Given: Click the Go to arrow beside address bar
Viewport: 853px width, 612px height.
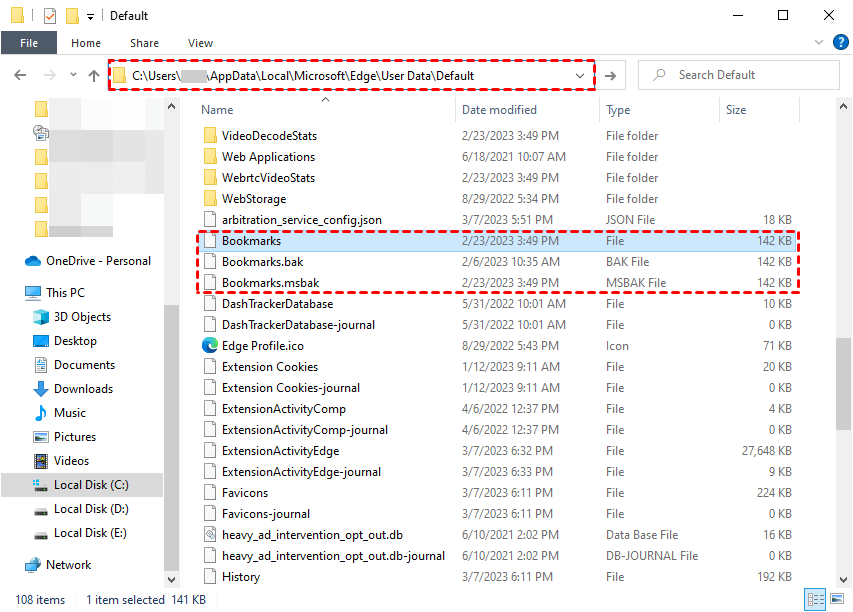Looking at the screenshot, I should coord(610,76).
